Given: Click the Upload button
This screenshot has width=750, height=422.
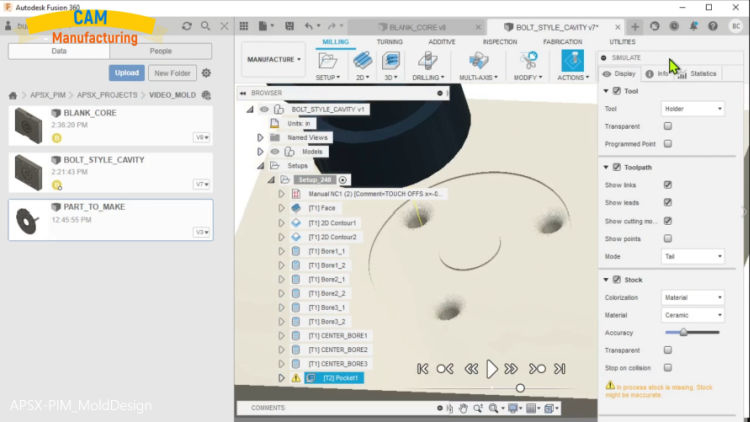Looking at the screenshot, I should (126, 73).
